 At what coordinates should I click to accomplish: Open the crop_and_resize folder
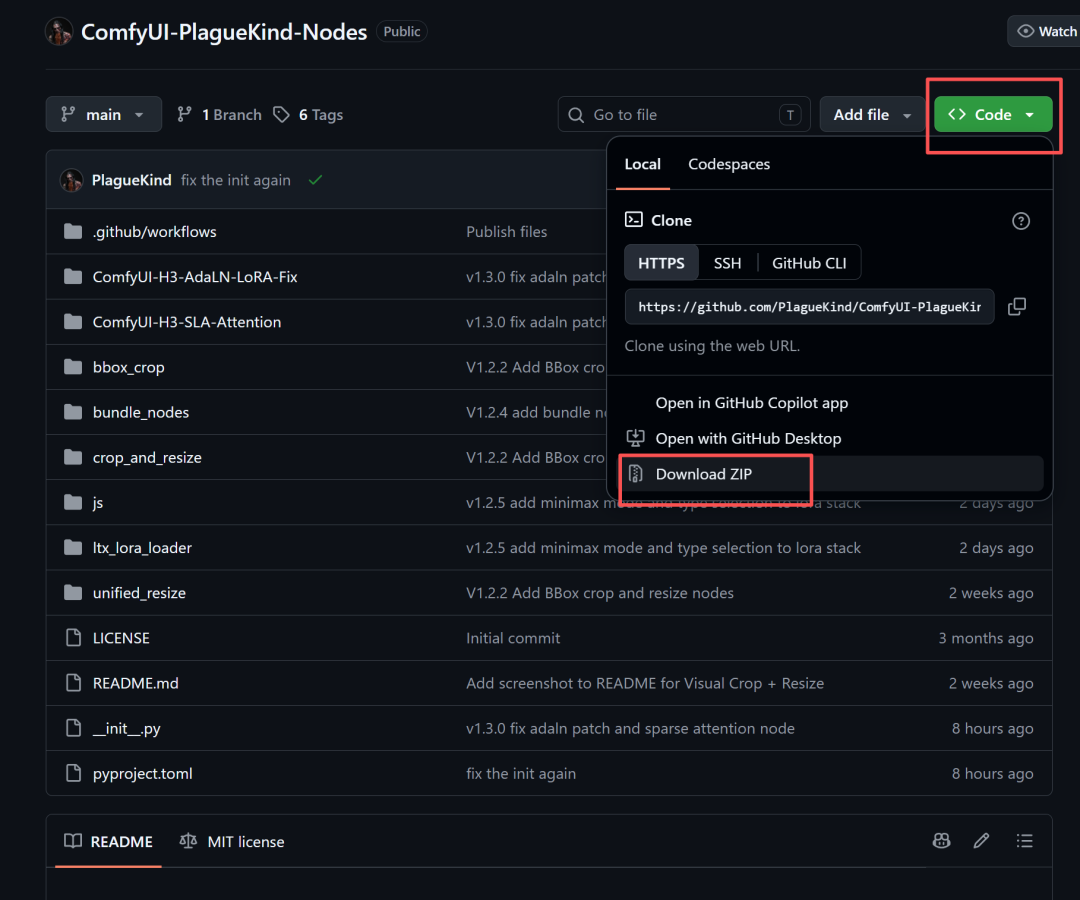tap(147, 457)
